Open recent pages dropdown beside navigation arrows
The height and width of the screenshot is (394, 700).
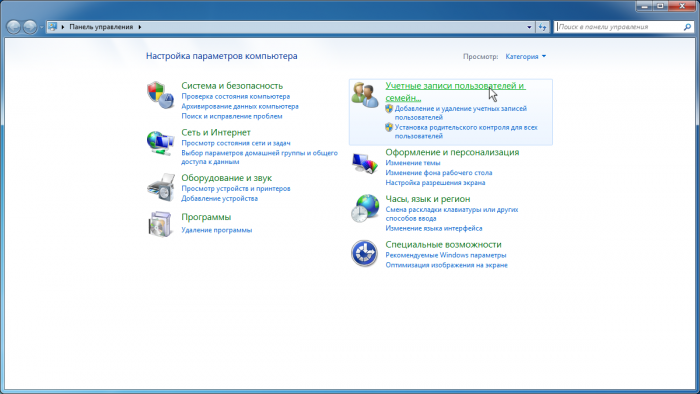(x=42, y=27)
